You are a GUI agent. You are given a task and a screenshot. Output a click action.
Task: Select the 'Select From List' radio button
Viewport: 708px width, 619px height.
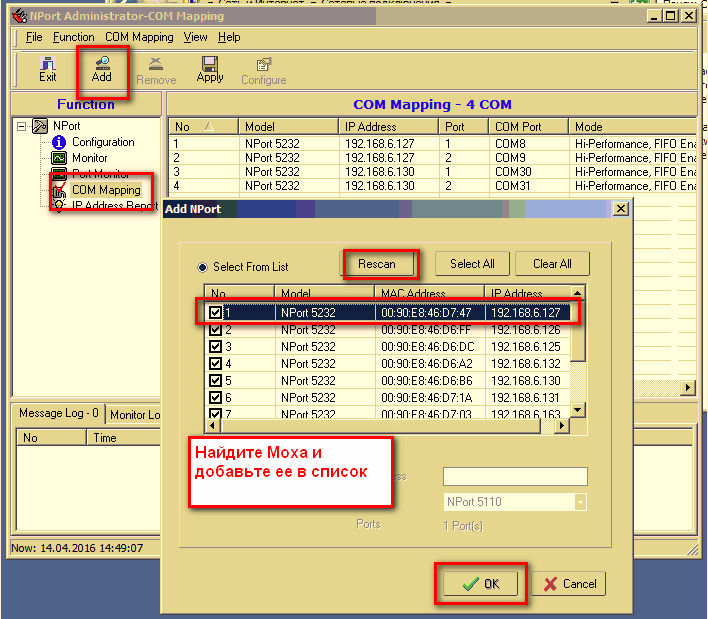202,267
